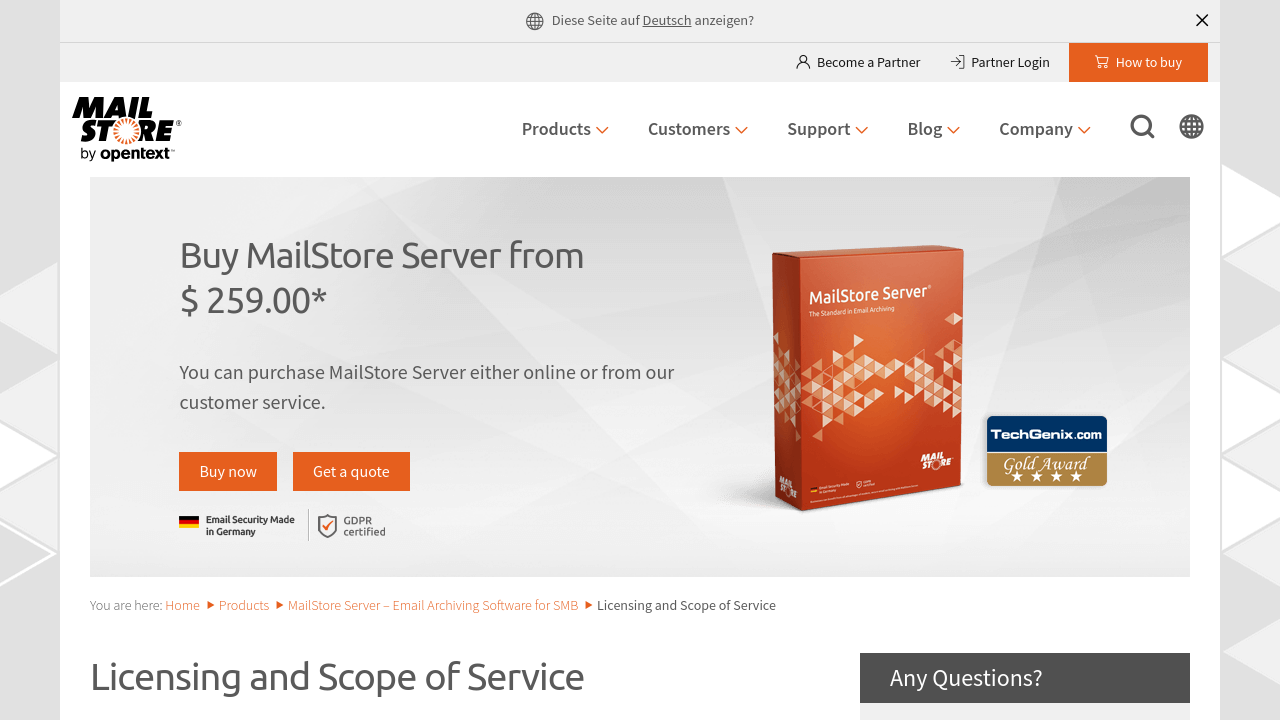Click the TechGenix Gold Award badge
This screenshot has width=1280, height=720.
pyautogui.click(x=1046, y=451)
